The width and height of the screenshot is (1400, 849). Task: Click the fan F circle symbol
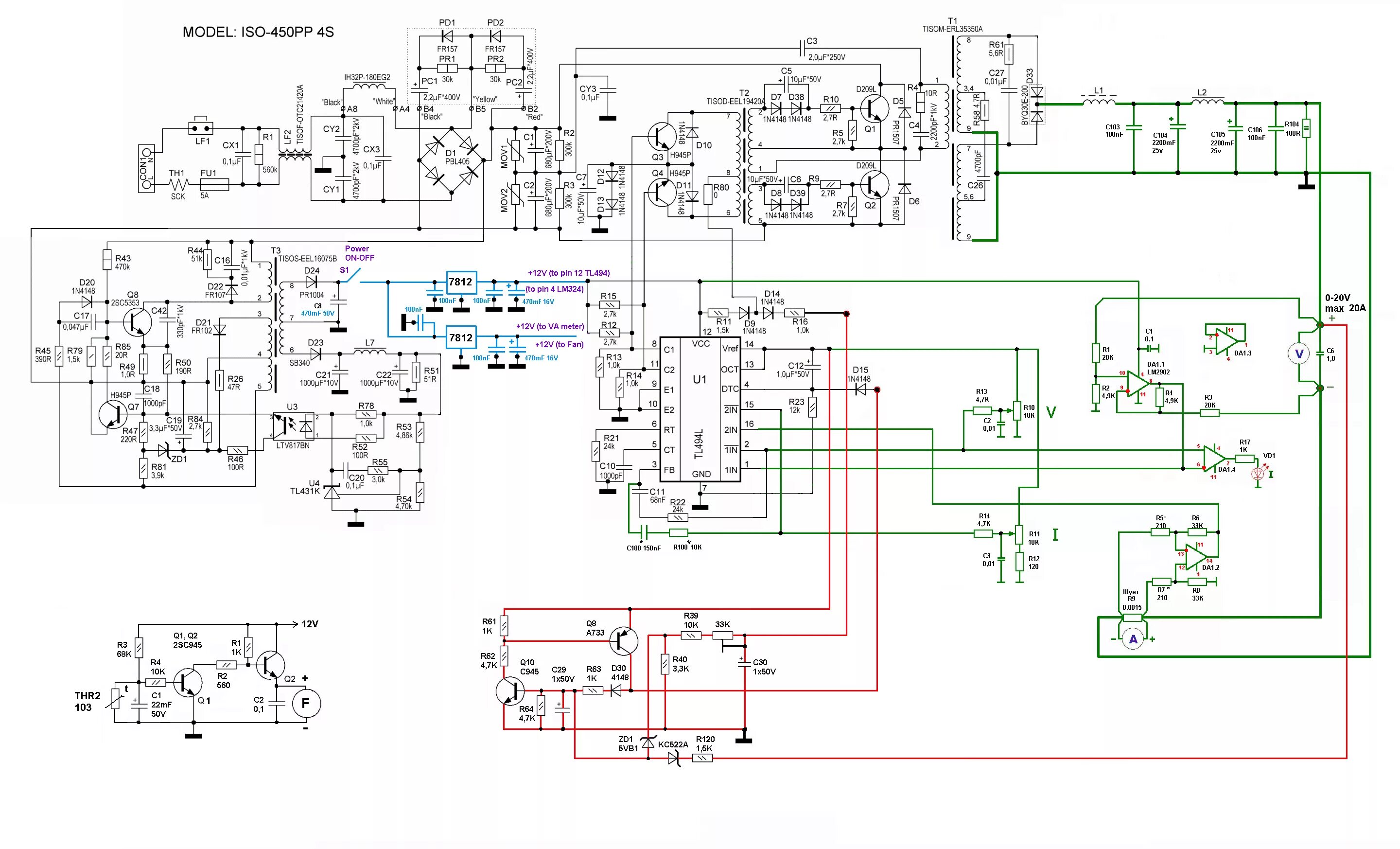306,704
